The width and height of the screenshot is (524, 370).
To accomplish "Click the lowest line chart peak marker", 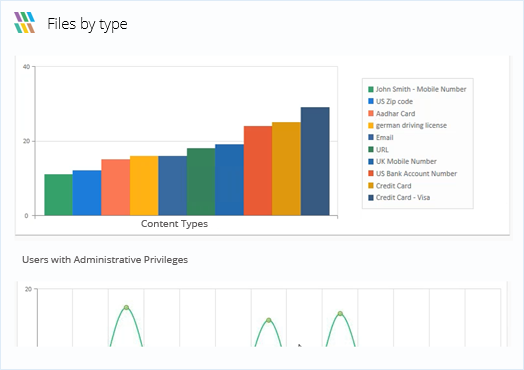I will pyautogui.click(x=269, y=320).
